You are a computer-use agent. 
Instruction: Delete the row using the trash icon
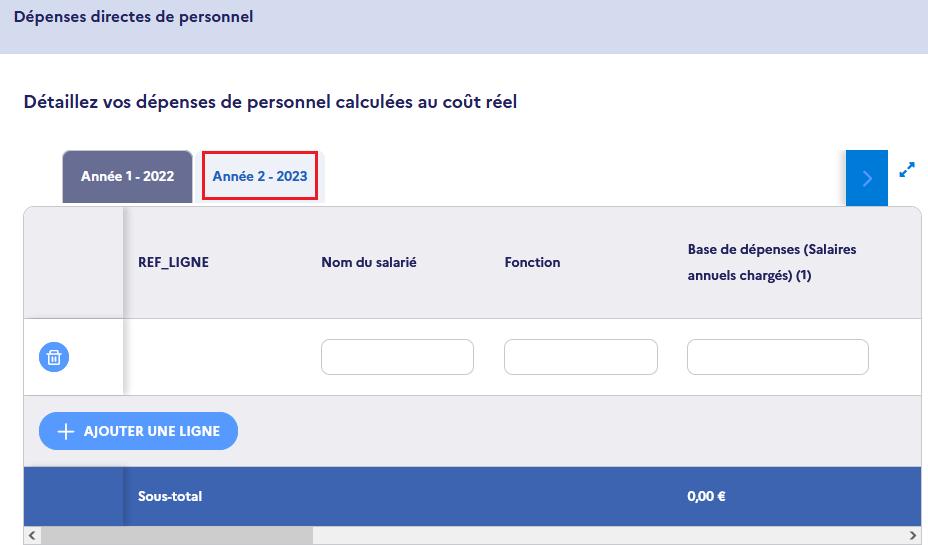pos(54,357)
